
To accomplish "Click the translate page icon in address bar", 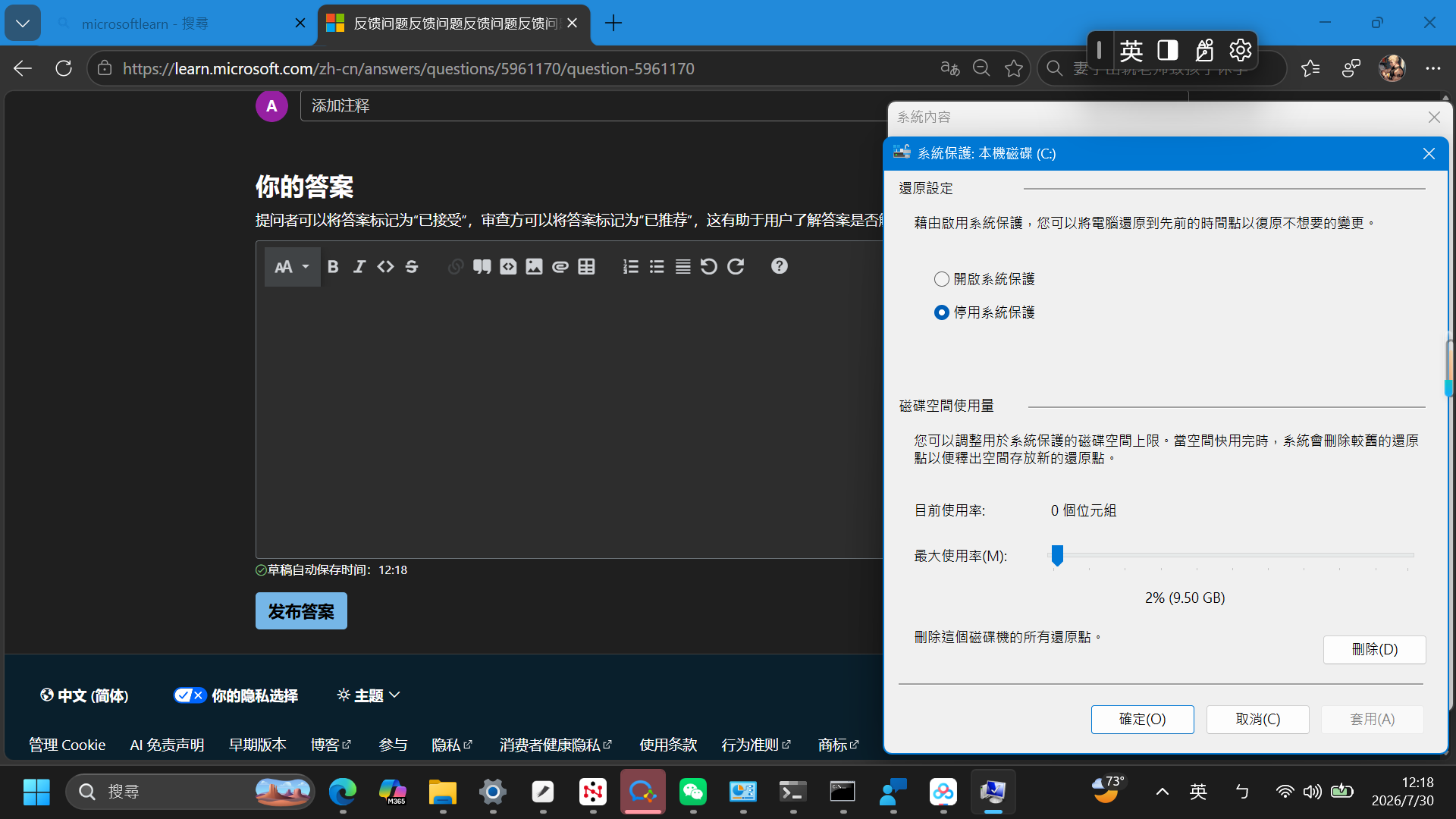I will (949, 68).
